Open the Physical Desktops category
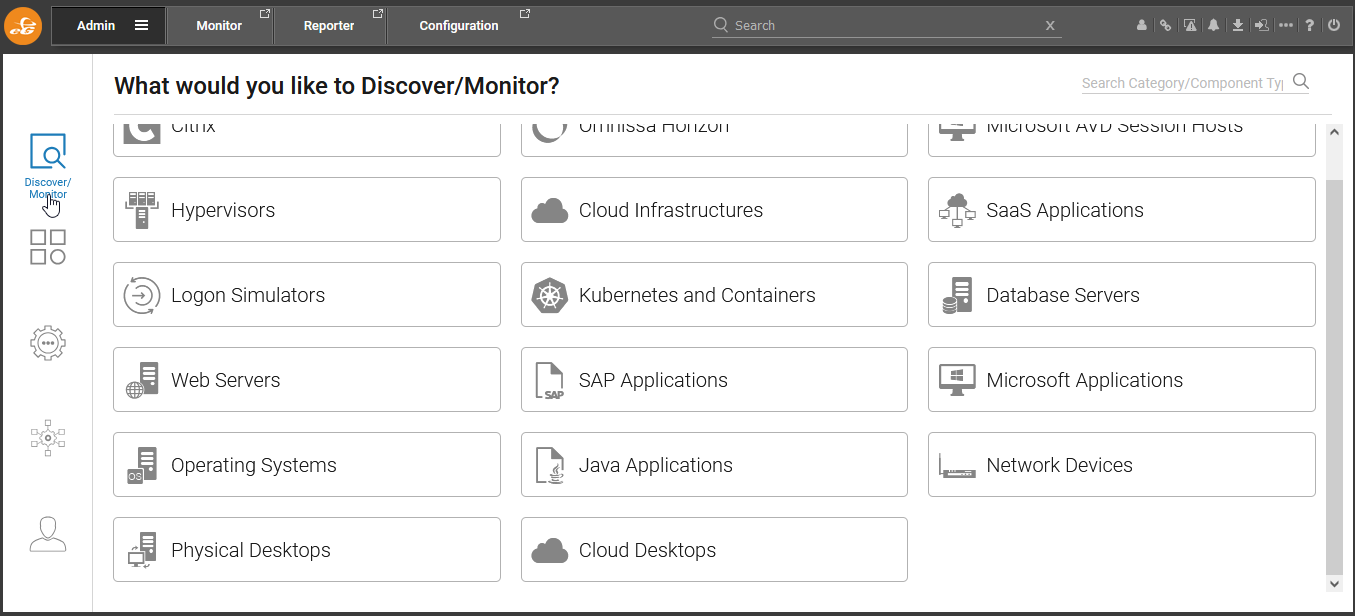The height and width of the screenshot is (616, 1355). tap(307, 550)
